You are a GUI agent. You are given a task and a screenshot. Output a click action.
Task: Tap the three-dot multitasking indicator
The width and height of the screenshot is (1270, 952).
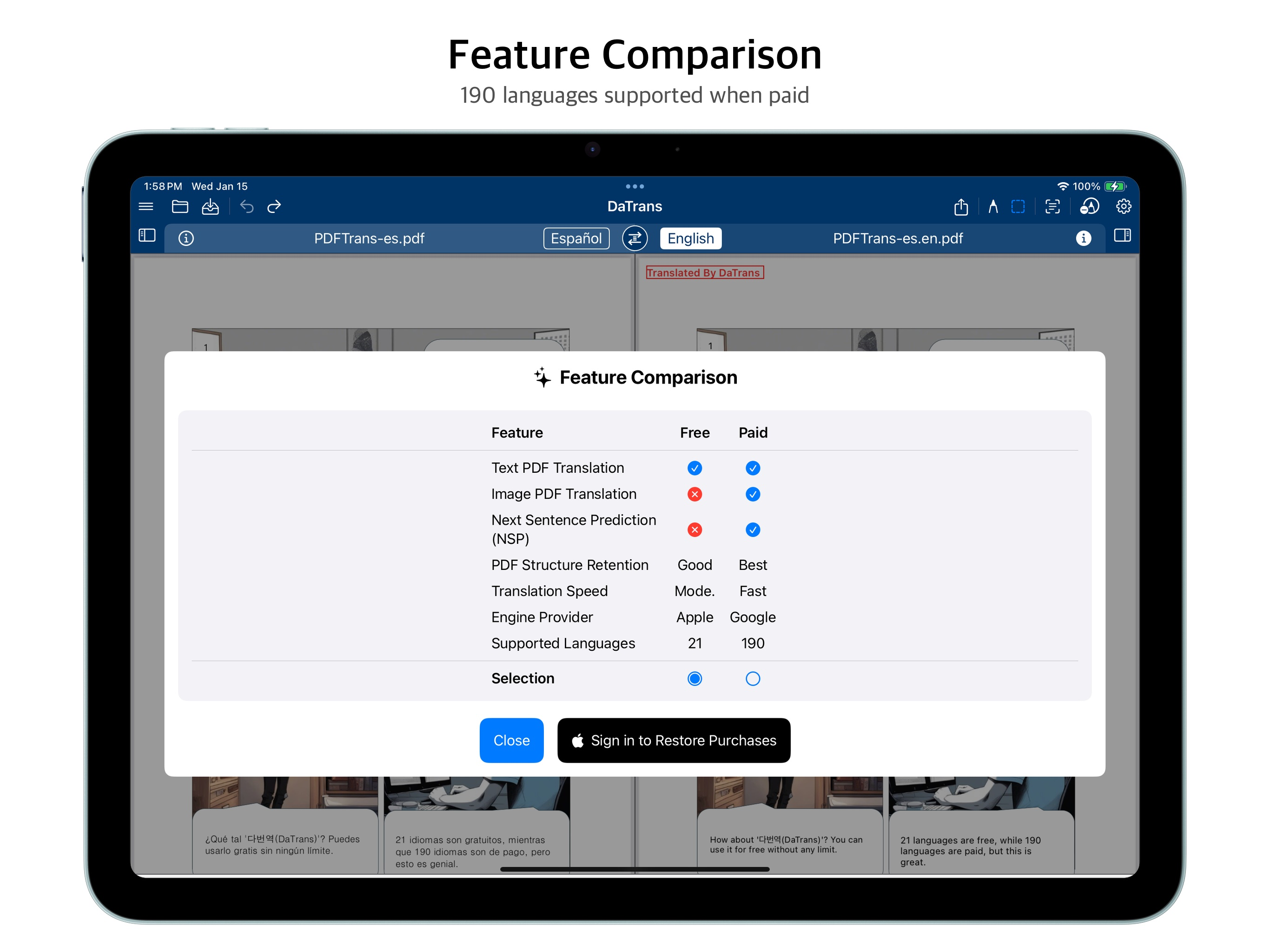635,186
